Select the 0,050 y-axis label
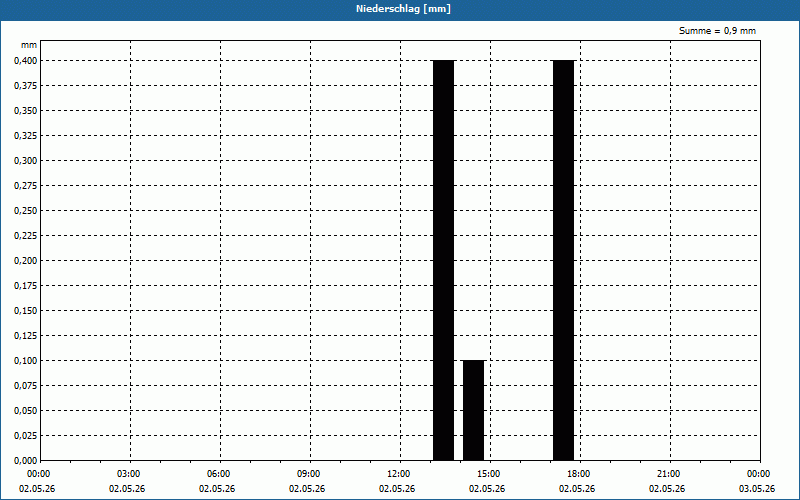 (25, 411)
